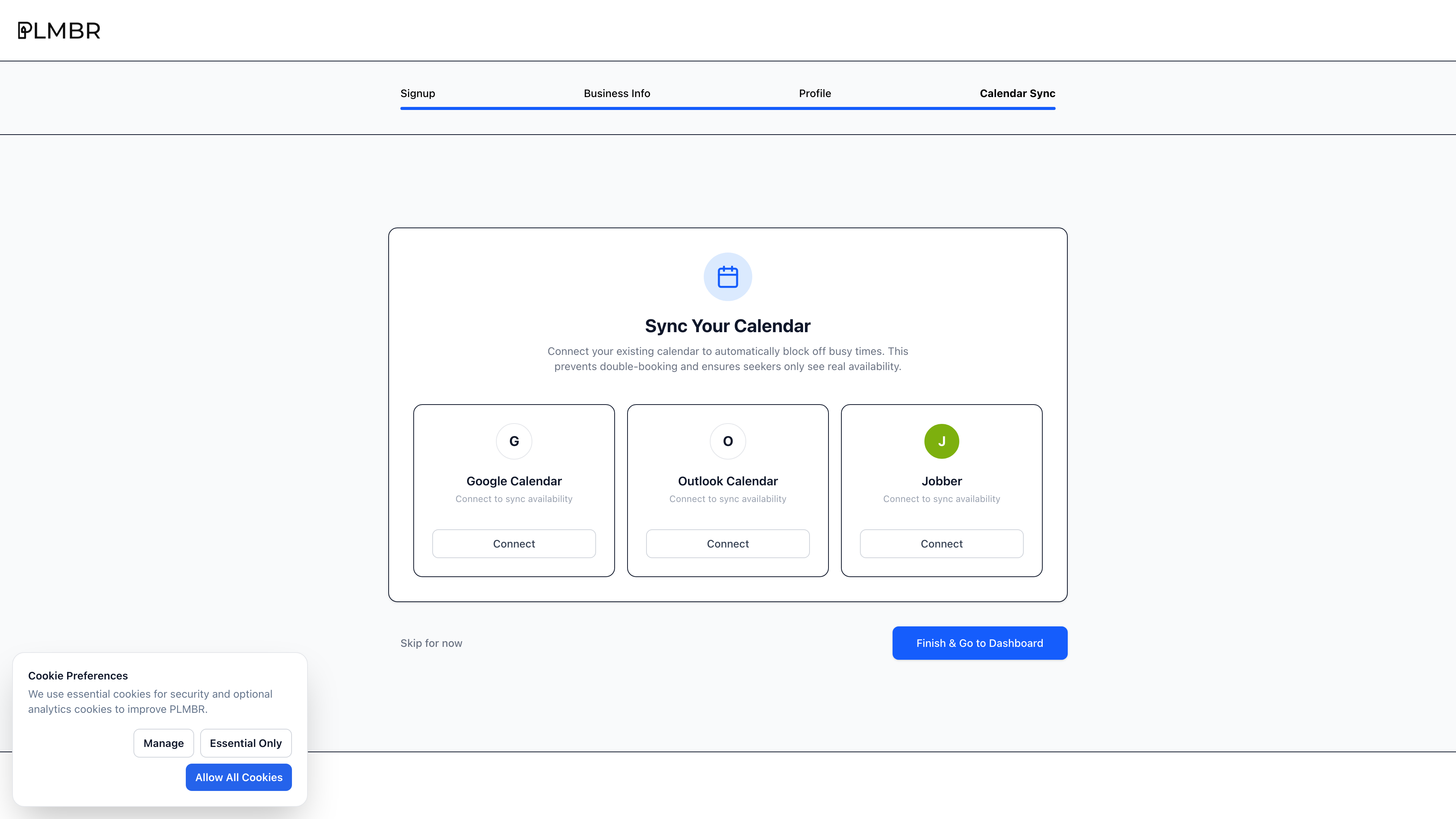Choose Essential Only cookies
Viewport: 1456px width, 819px height.
pyautogui.click(x=245, y=743)
